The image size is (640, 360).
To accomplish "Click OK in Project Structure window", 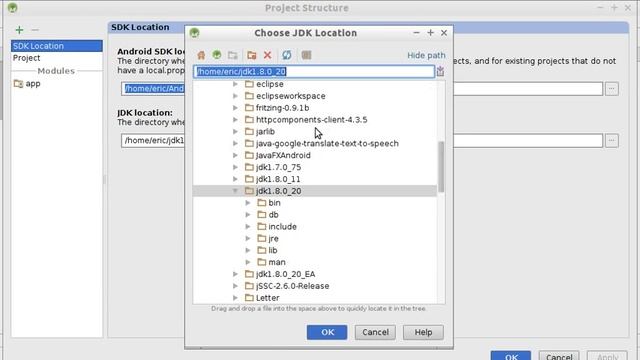I will coord(511,356).
